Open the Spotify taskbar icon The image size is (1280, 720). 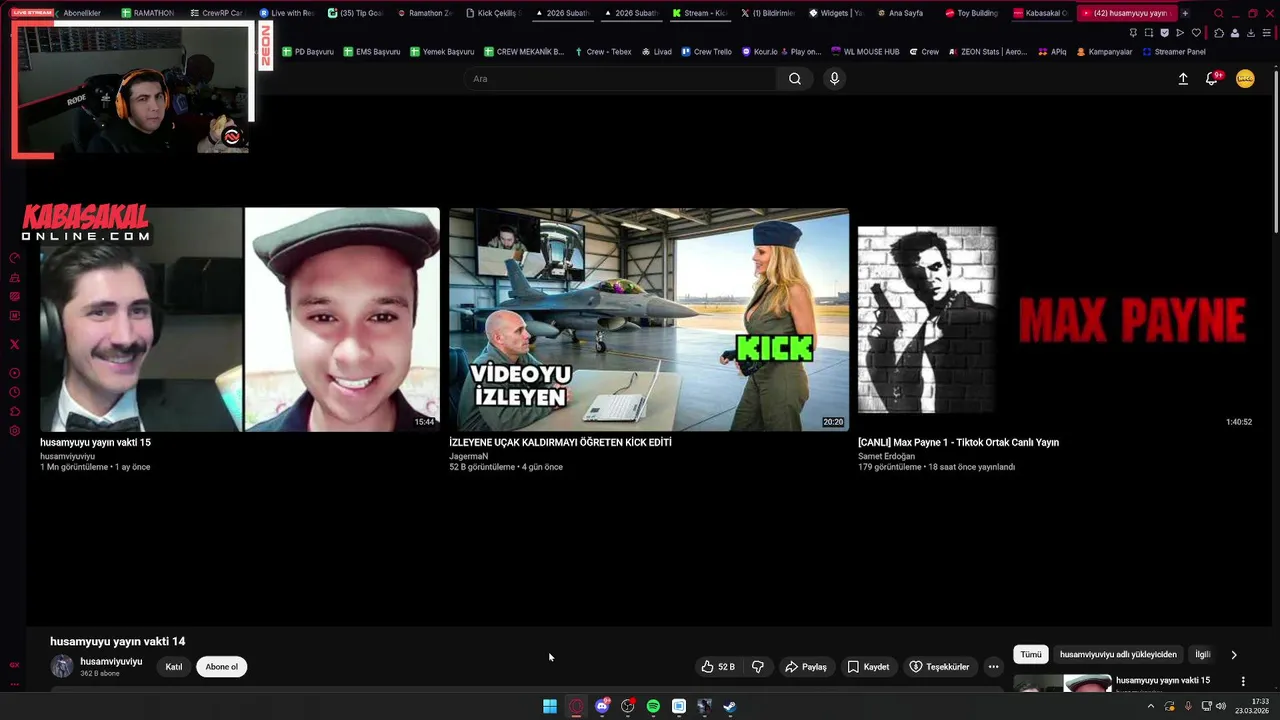[653, 706]
